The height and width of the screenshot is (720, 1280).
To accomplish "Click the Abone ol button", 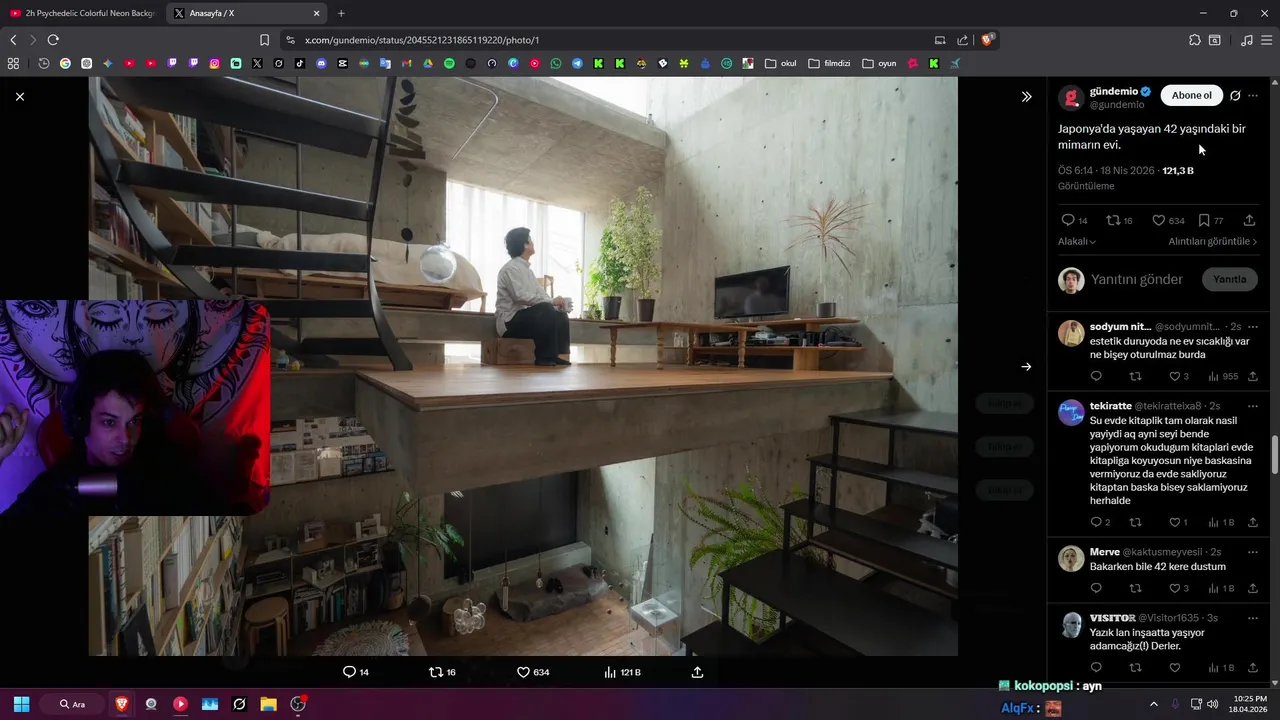I will (1192, 96).
